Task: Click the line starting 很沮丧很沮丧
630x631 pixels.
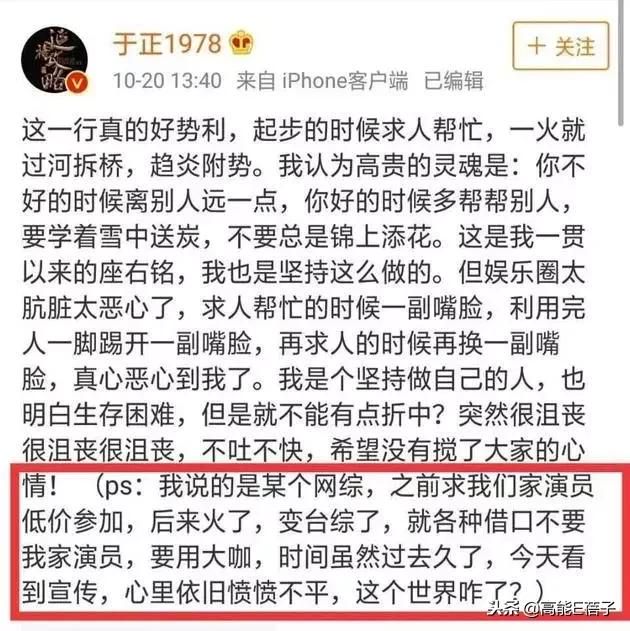Action: [304, 450]
